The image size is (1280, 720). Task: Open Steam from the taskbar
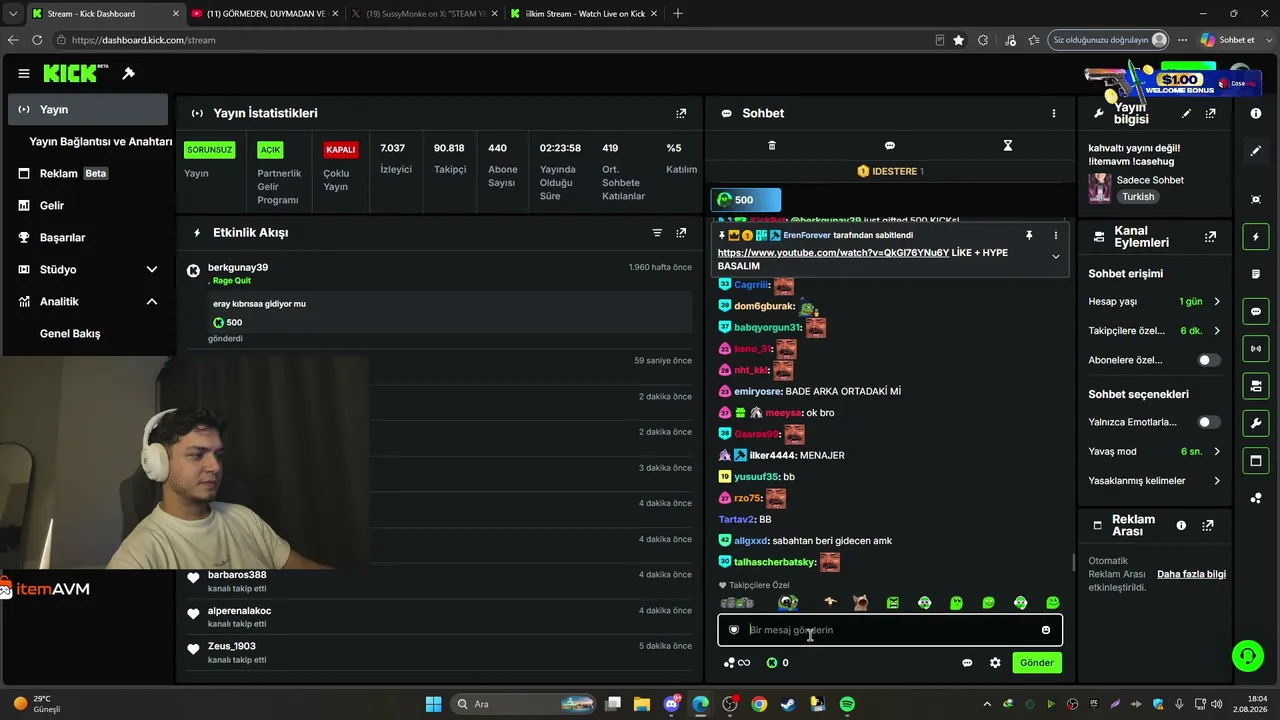(x=788, y=704)
